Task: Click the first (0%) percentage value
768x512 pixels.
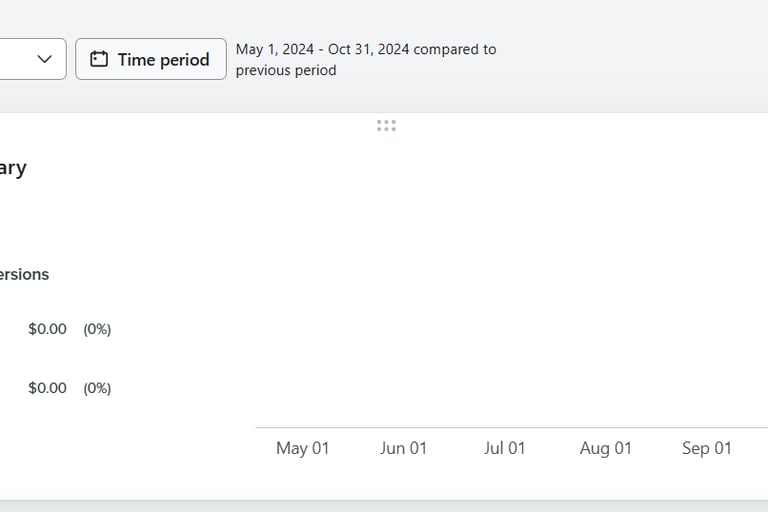Action: [x=97, y=329]
